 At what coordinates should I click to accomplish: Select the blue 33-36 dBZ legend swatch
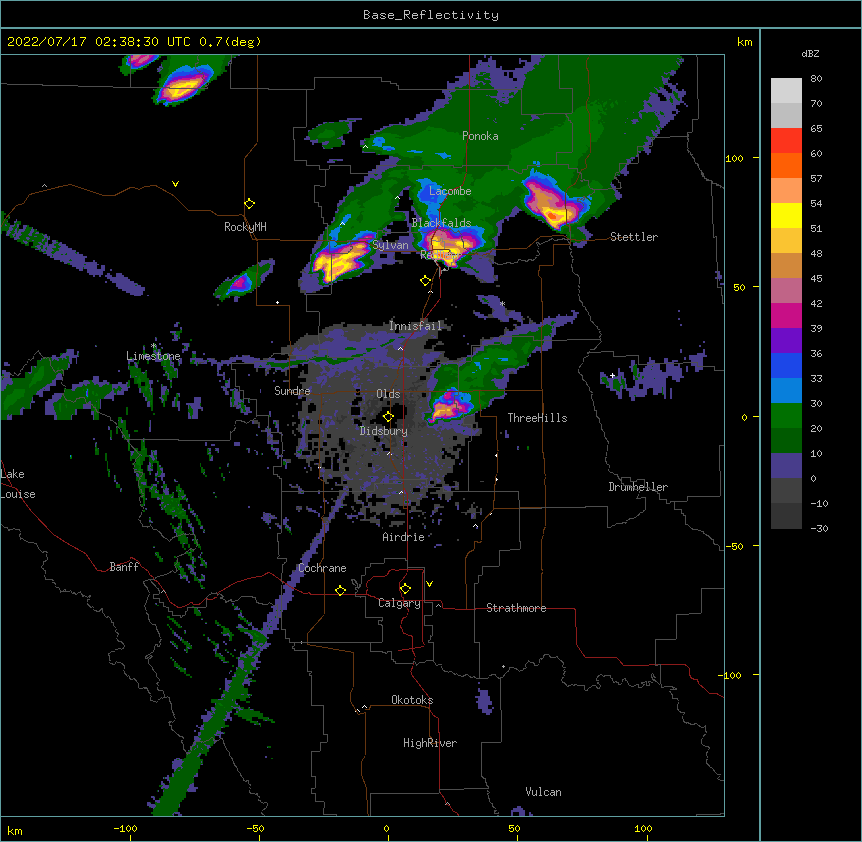point(786,365)
